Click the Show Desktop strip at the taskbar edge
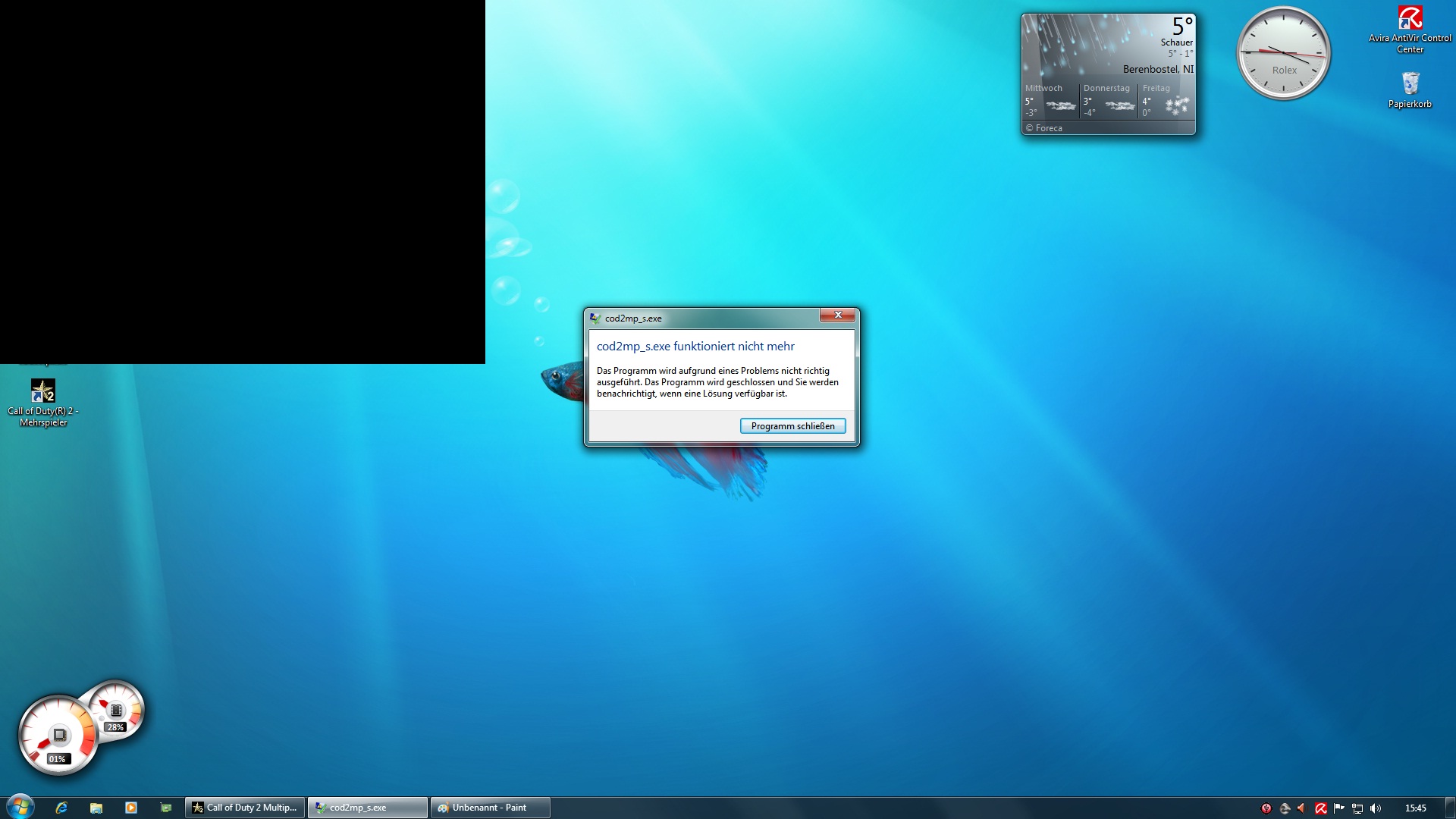 click(x=1450, y=808)
